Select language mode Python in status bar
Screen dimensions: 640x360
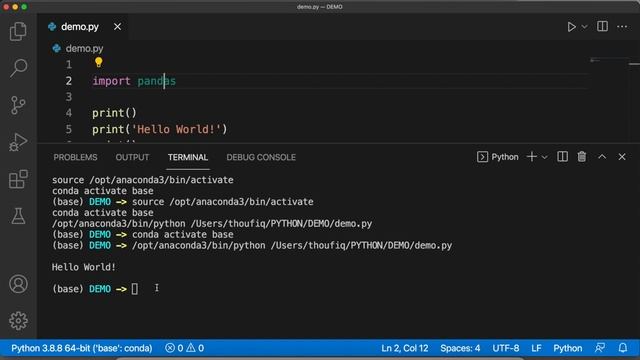(568, 348)
